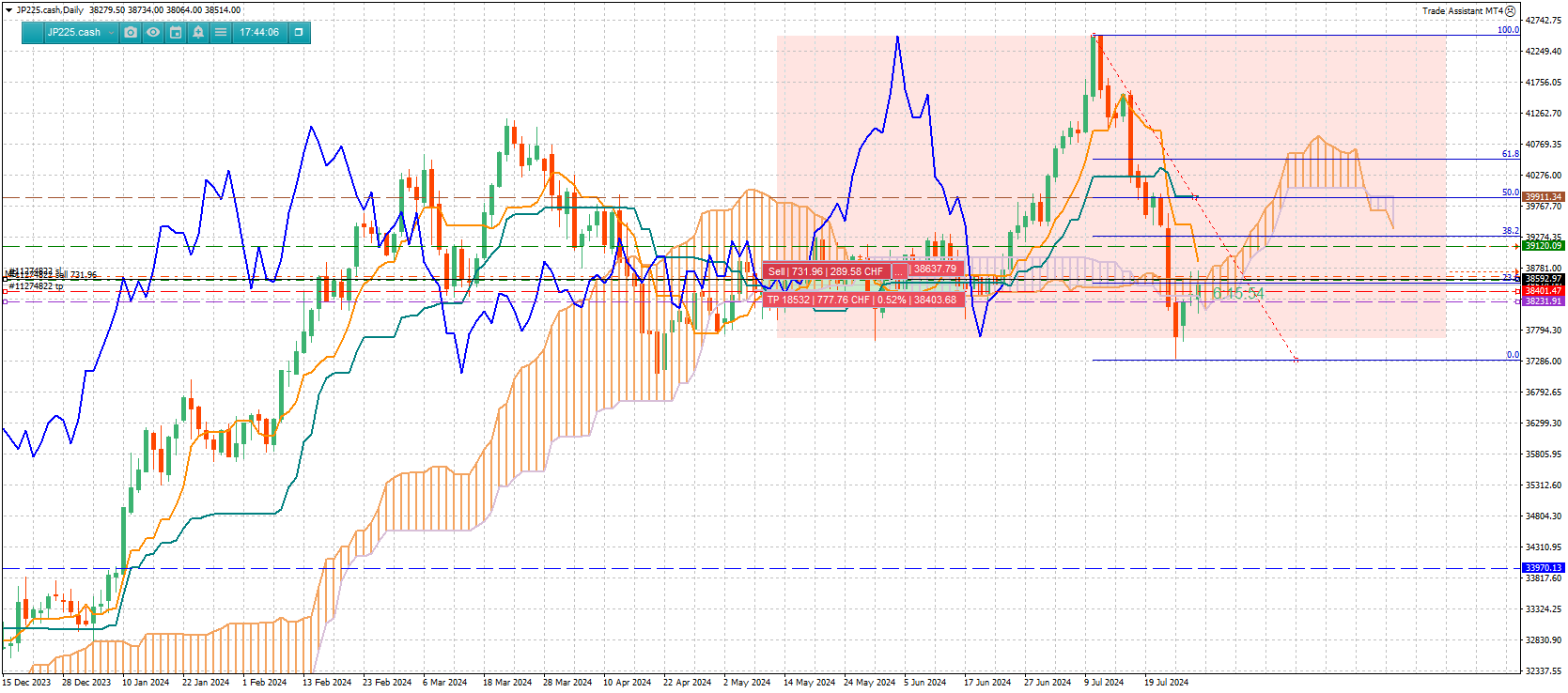1568x693 pixels.
Task: Take a chart screenshot with camera icon
Action: click(x=131, y=32)
